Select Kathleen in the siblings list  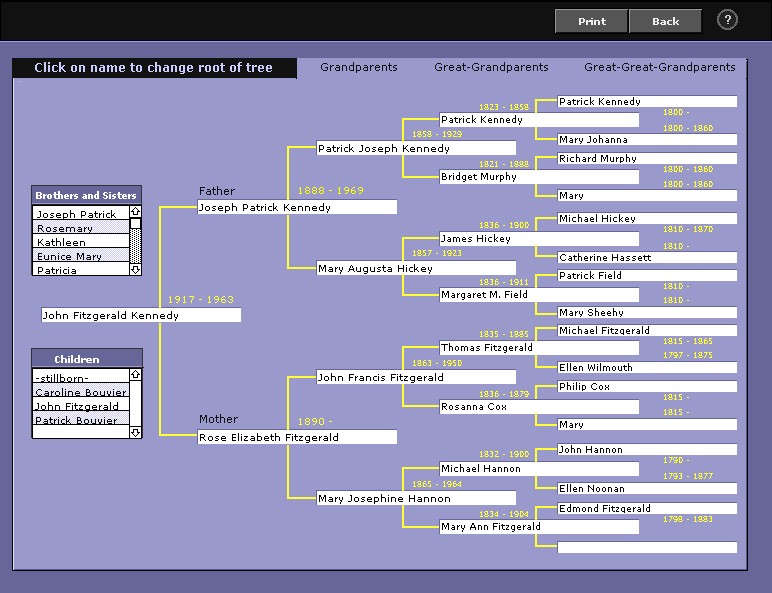[81, 241]
